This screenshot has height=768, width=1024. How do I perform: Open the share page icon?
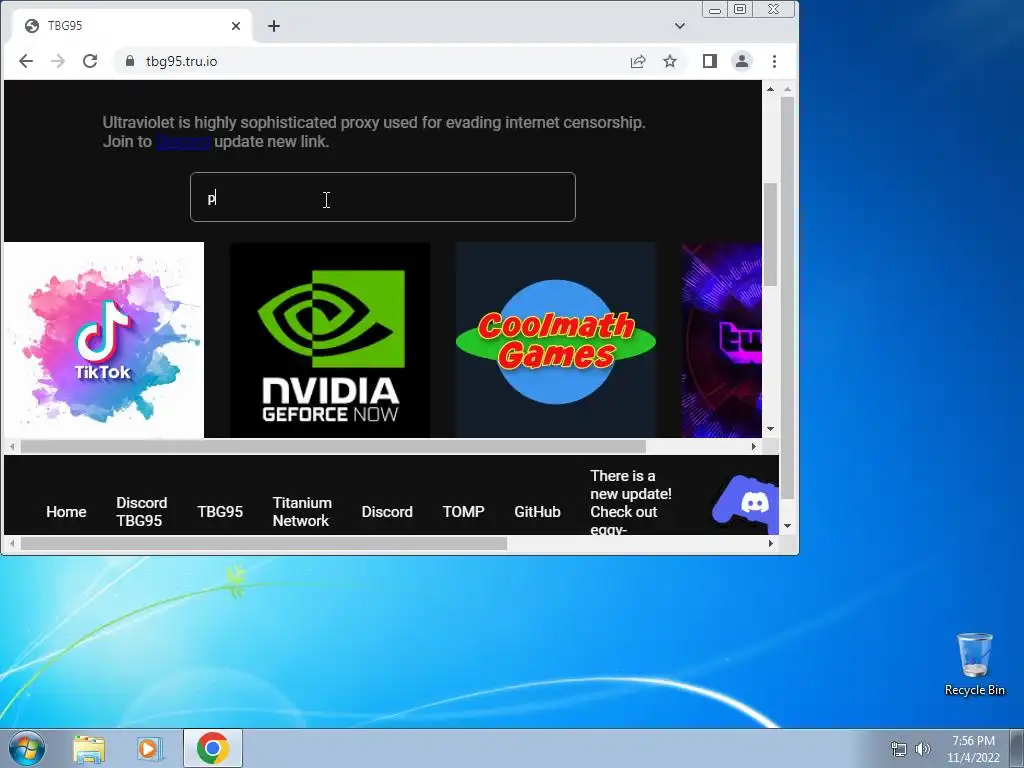point(638,61)
